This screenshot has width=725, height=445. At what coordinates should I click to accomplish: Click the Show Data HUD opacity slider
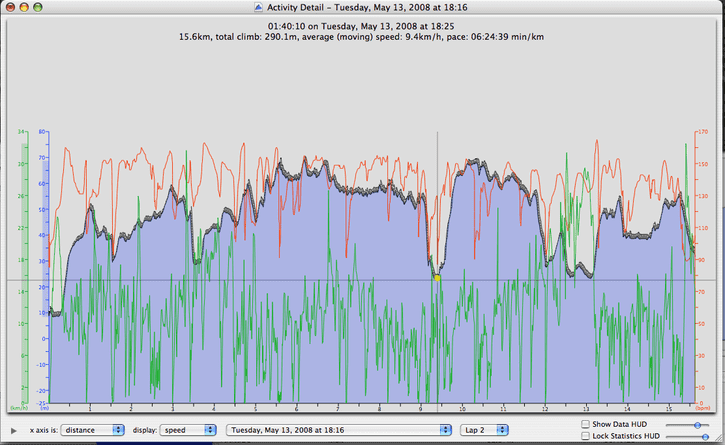click(687, 425)
